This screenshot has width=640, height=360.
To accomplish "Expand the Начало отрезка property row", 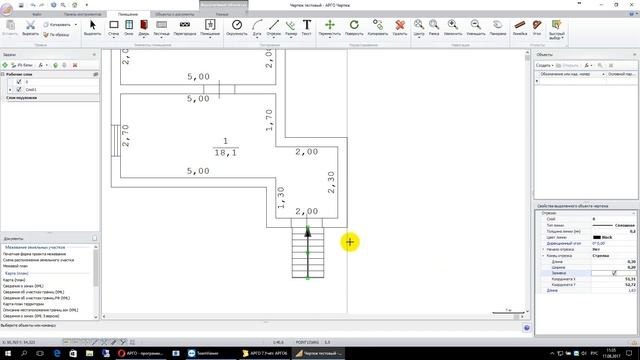I will click(543, 249).
